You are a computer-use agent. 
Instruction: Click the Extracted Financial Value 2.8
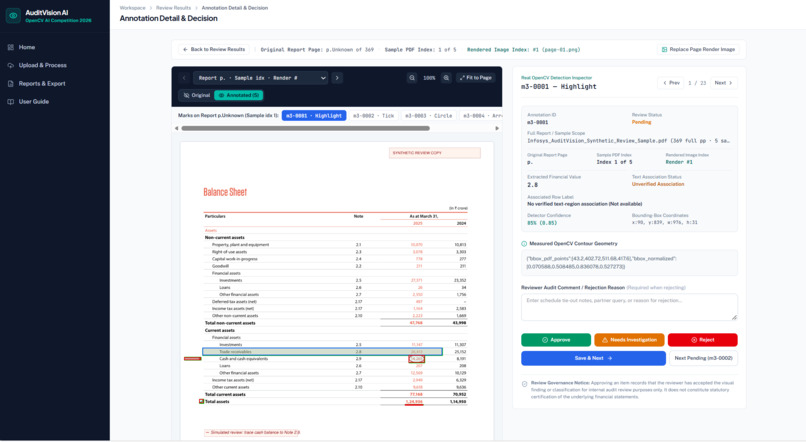533,185
